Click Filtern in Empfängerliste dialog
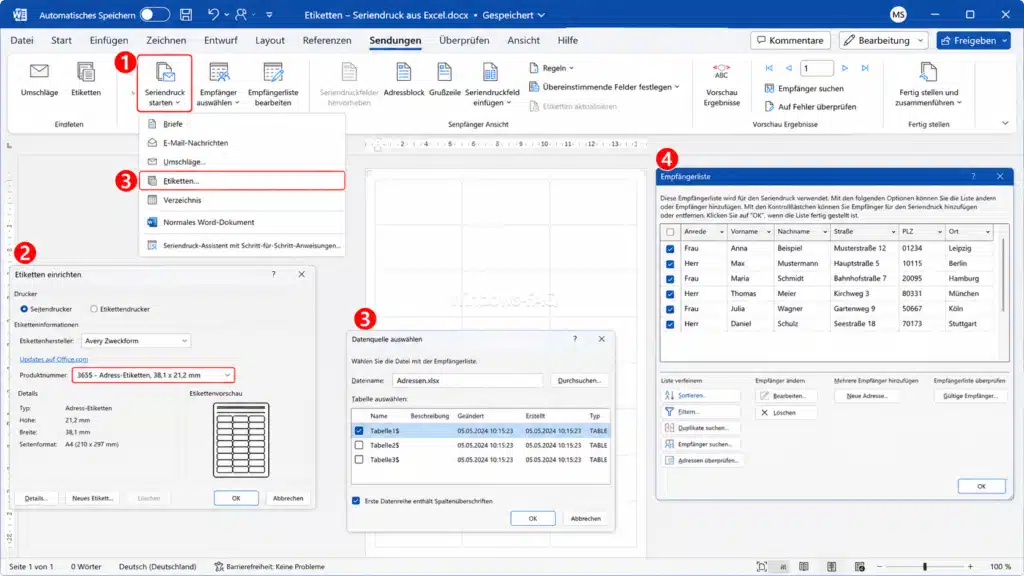The image size is (1024, 576). pos(701,411)
